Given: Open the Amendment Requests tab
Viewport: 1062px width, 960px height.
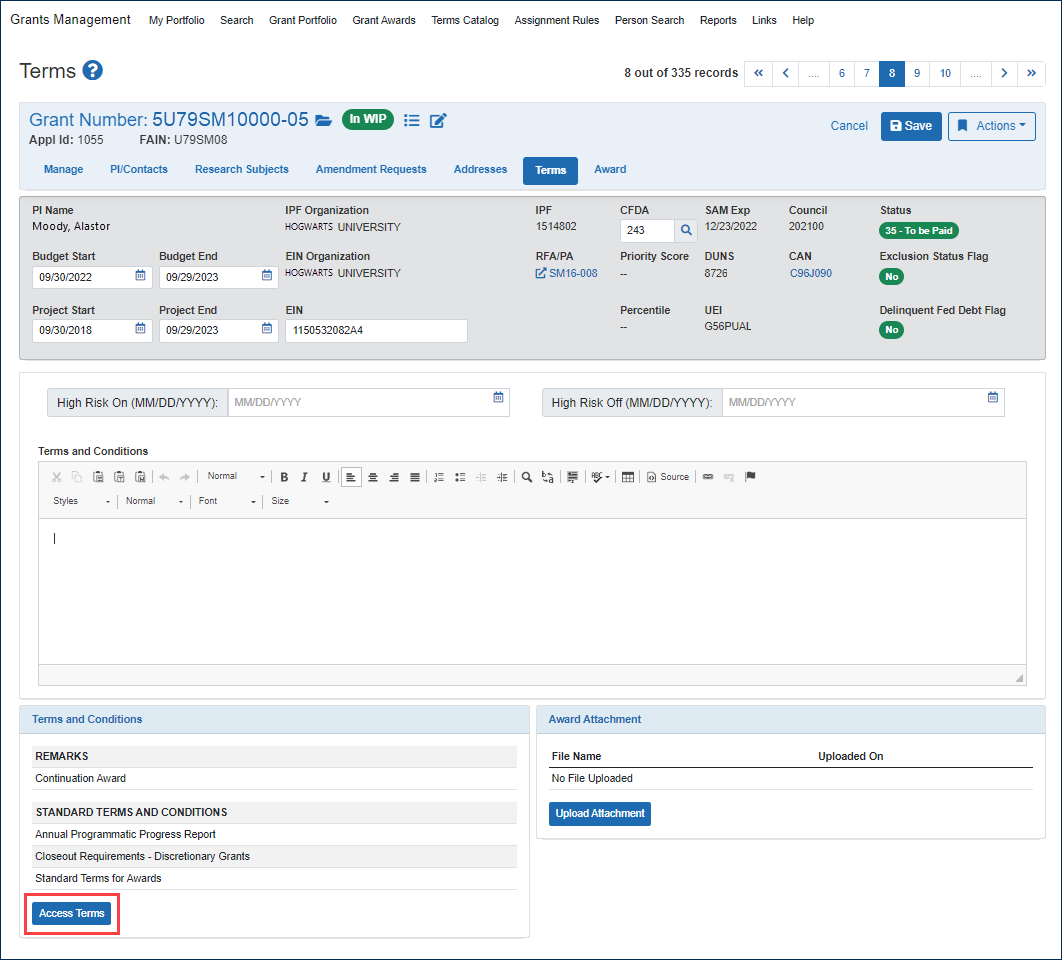Looking at the screenshot, I should [x=371, y=169].
